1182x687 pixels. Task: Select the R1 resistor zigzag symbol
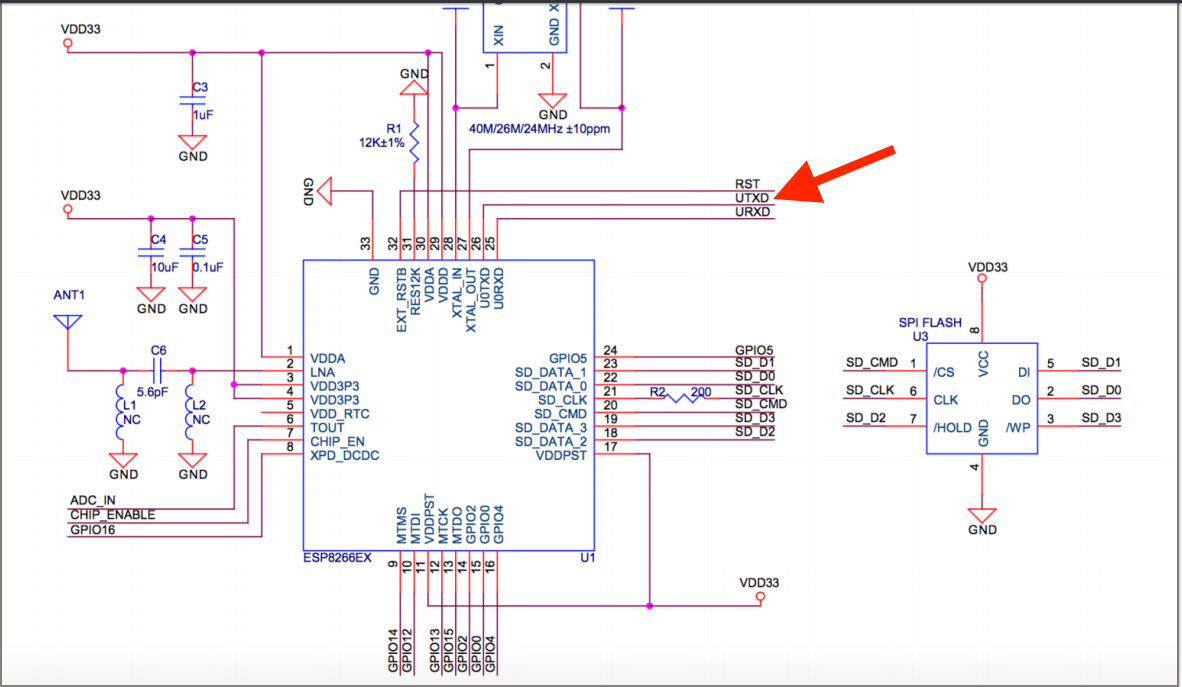click(414, 142)
